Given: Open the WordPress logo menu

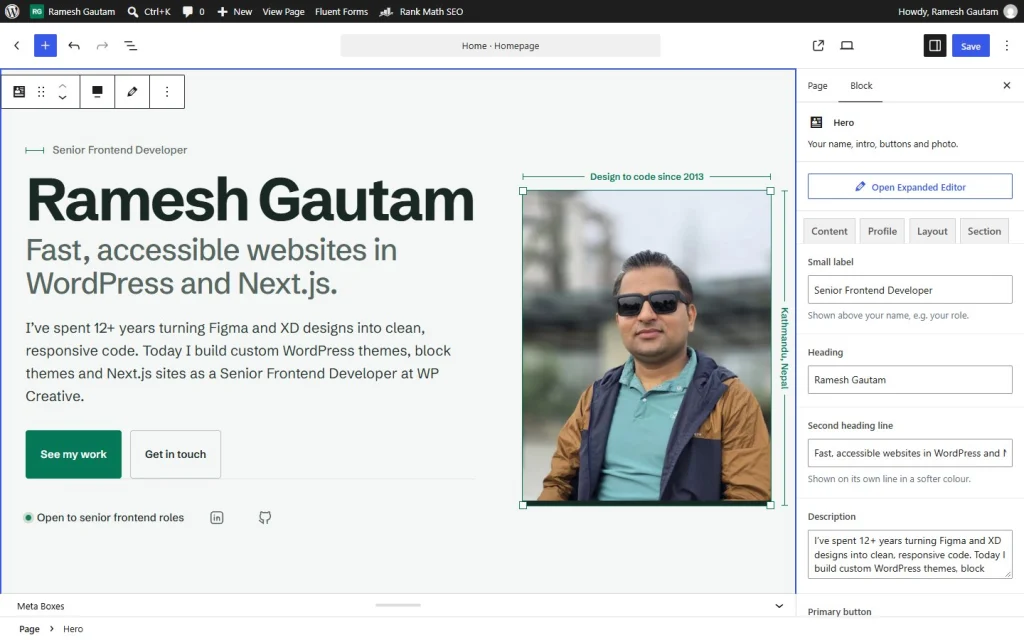Looking at the screenshot, I should (12, 11).
